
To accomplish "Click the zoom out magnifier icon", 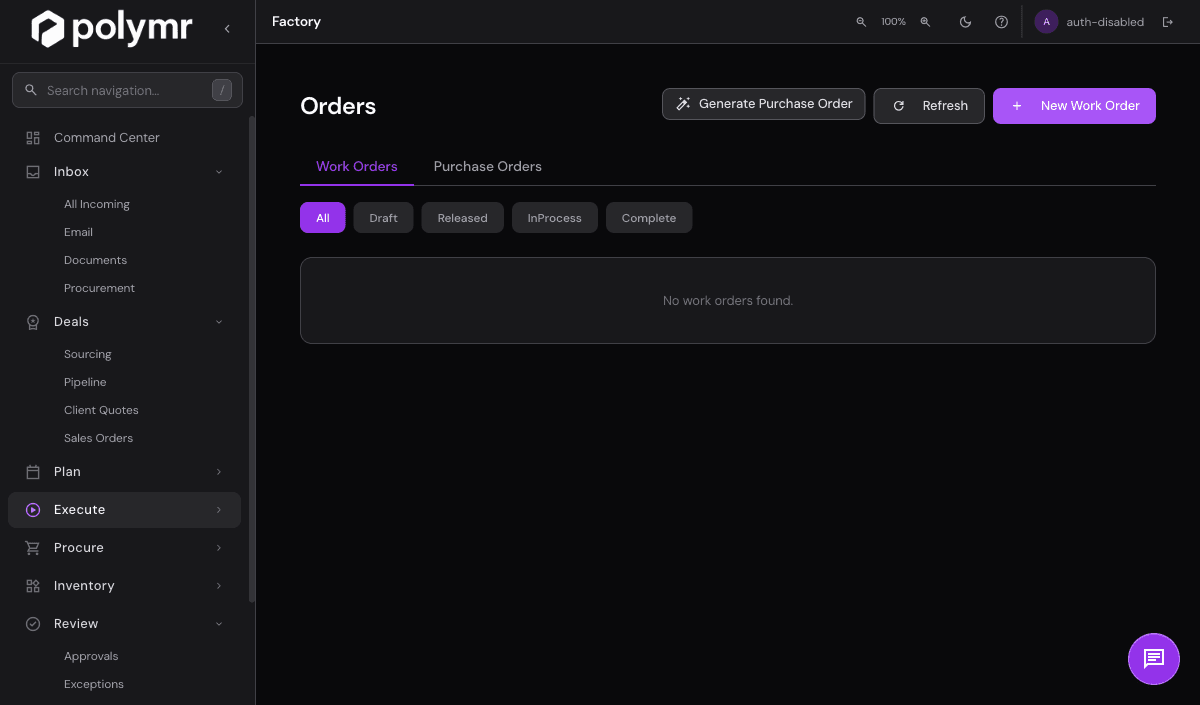I will [x=861, y=22].
